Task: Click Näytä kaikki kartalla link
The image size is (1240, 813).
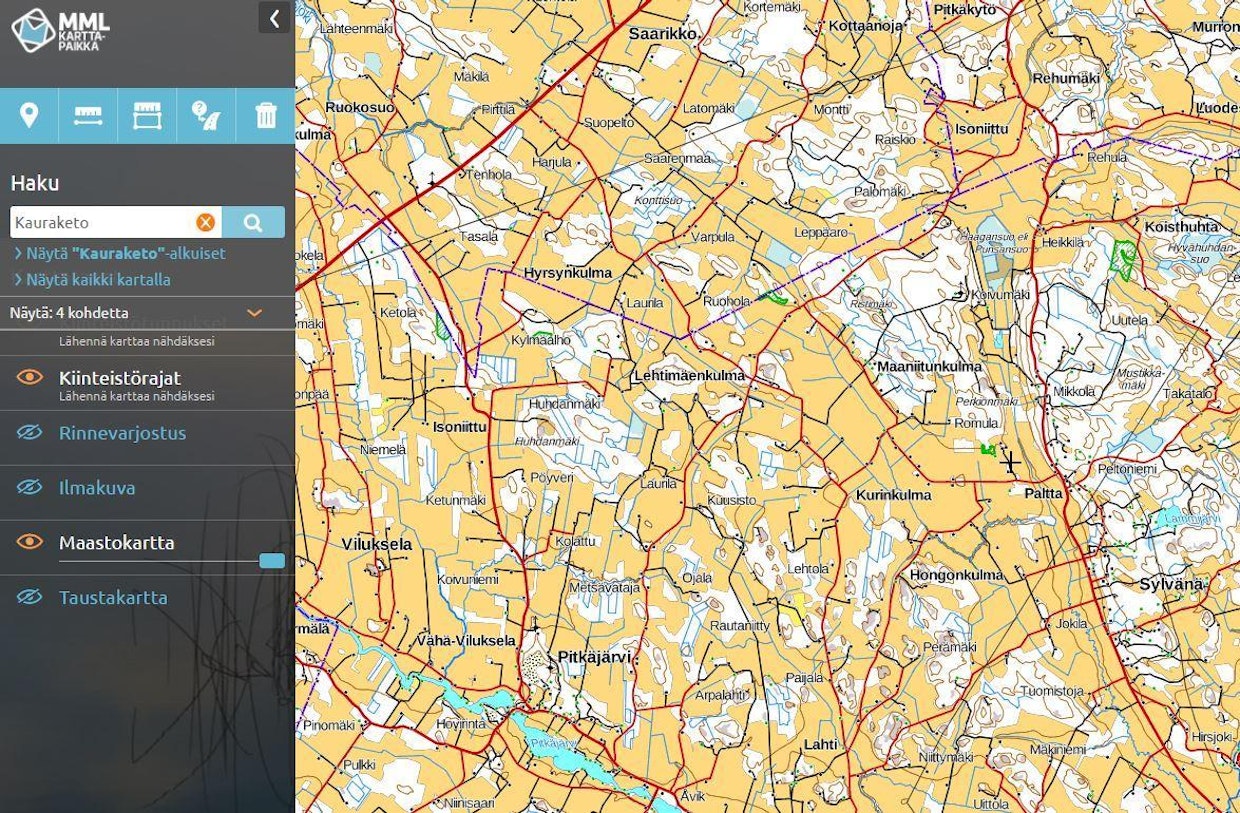Action: point(97,280)
